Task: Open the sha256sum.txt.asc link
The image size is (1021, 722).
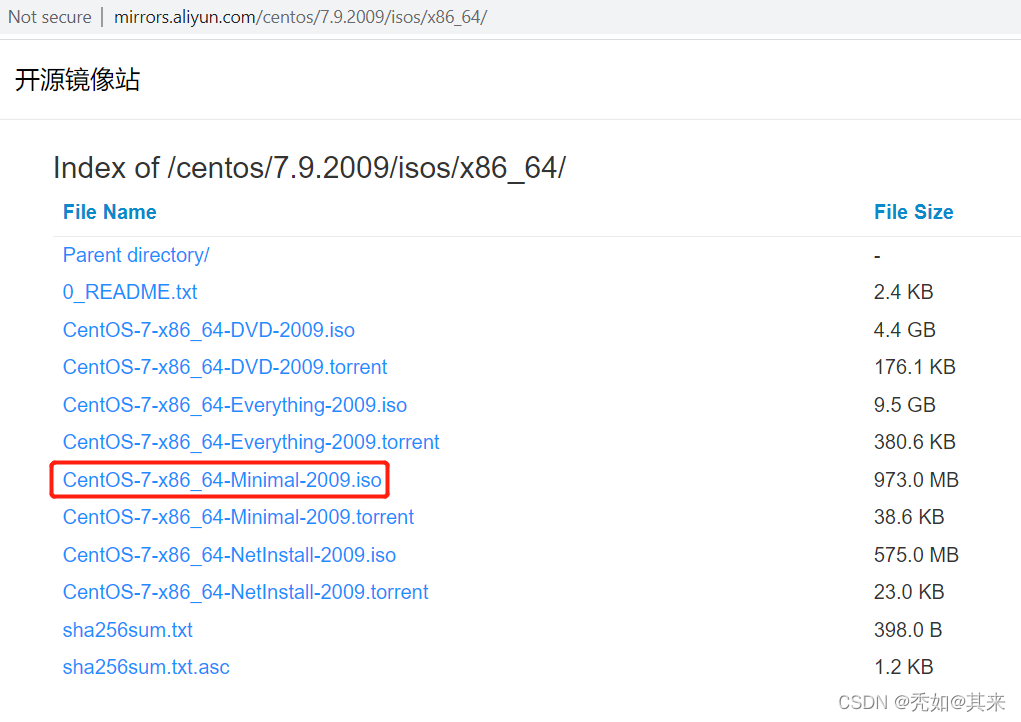Action: tap(146, 667)
